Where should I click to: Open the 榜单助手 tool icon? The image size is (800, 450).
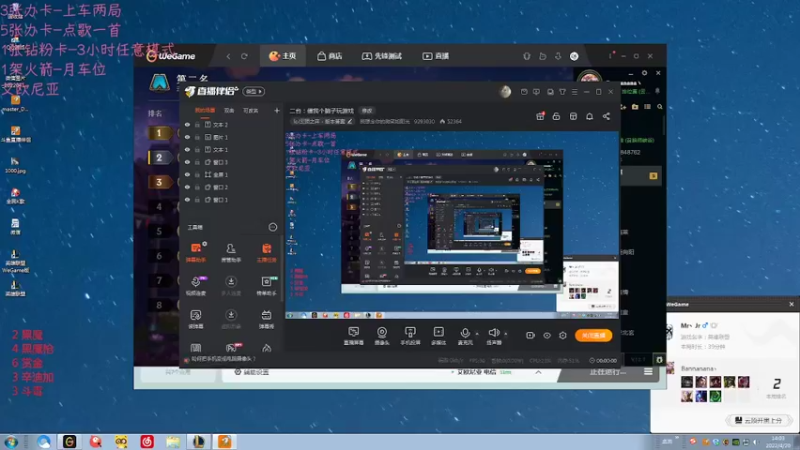[266, 285]
